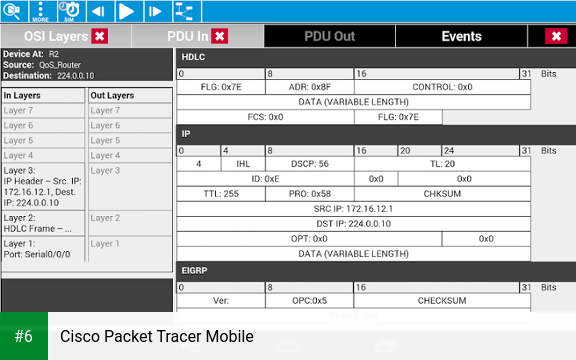Click the IHL field in IP header
This screenshot has height=360, width=576.
click(243, 164)
